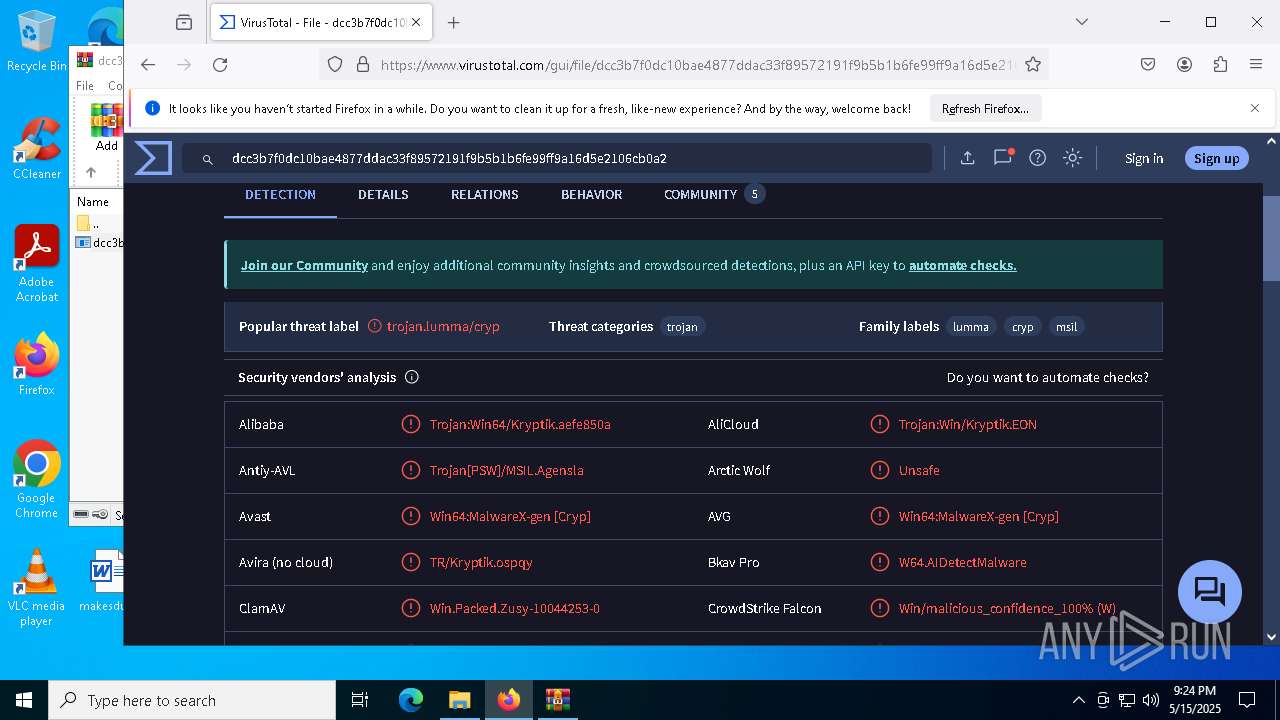
Task: Open the Pocket save icon
Action: click(1148, 64)
